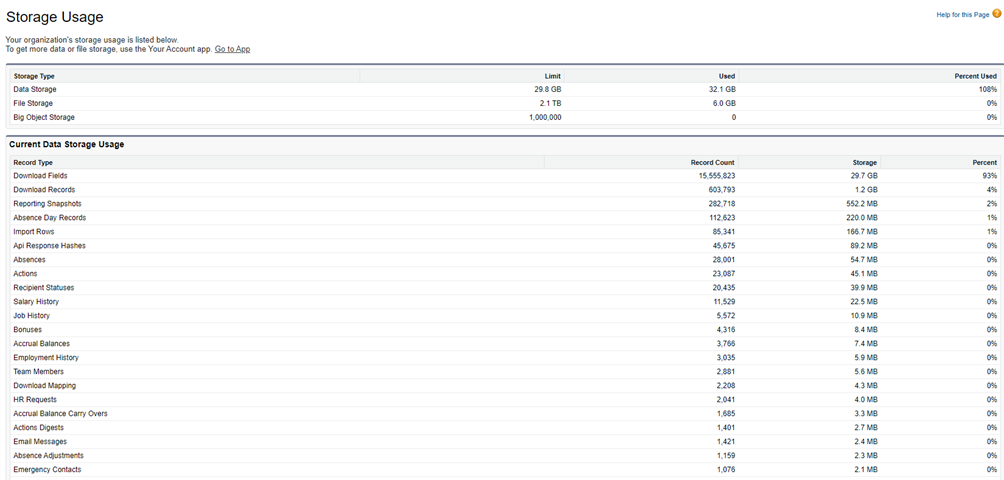Click the Limit column header
Screen dimensions: 1004x480
tap(552, 76)
